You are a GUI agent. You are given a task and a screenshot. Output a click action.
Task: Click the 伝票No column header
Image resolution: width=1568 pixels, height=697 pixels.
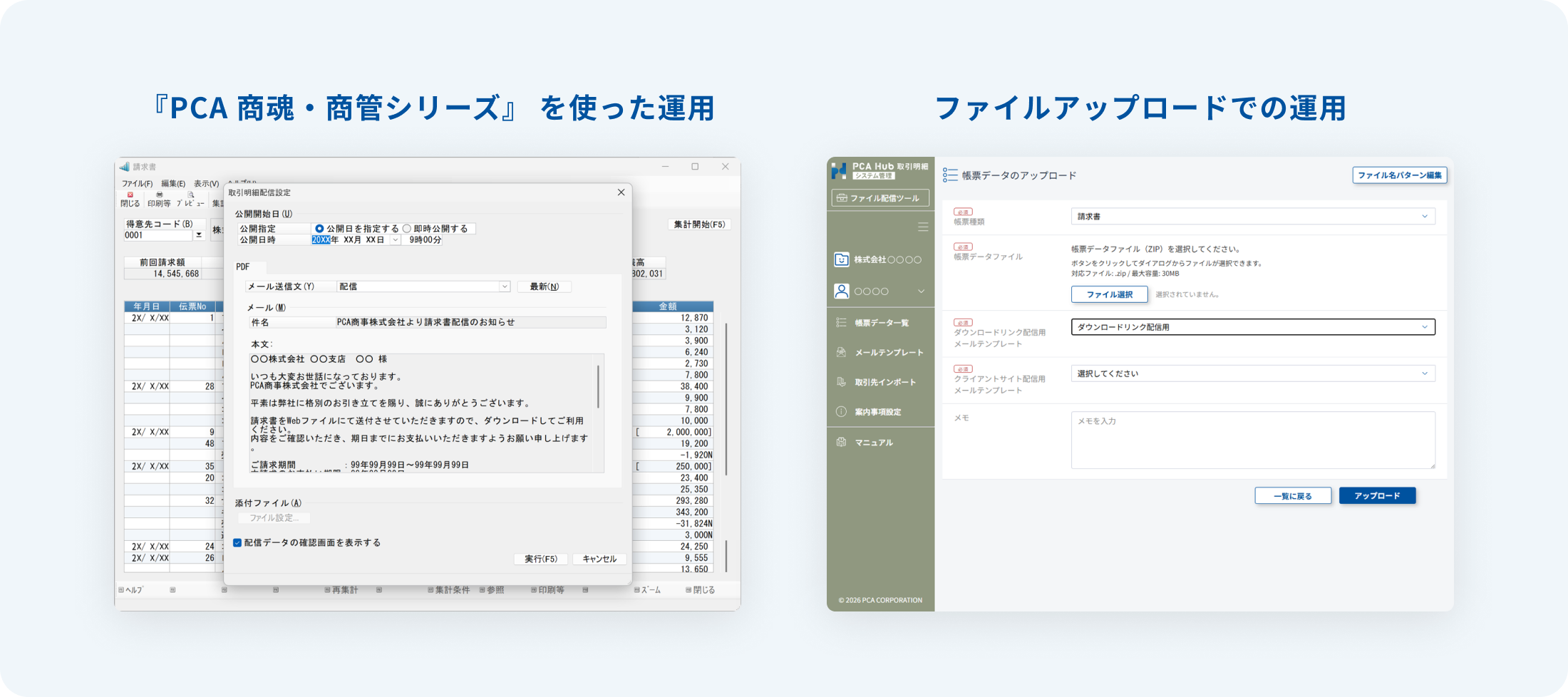[192, 306]
